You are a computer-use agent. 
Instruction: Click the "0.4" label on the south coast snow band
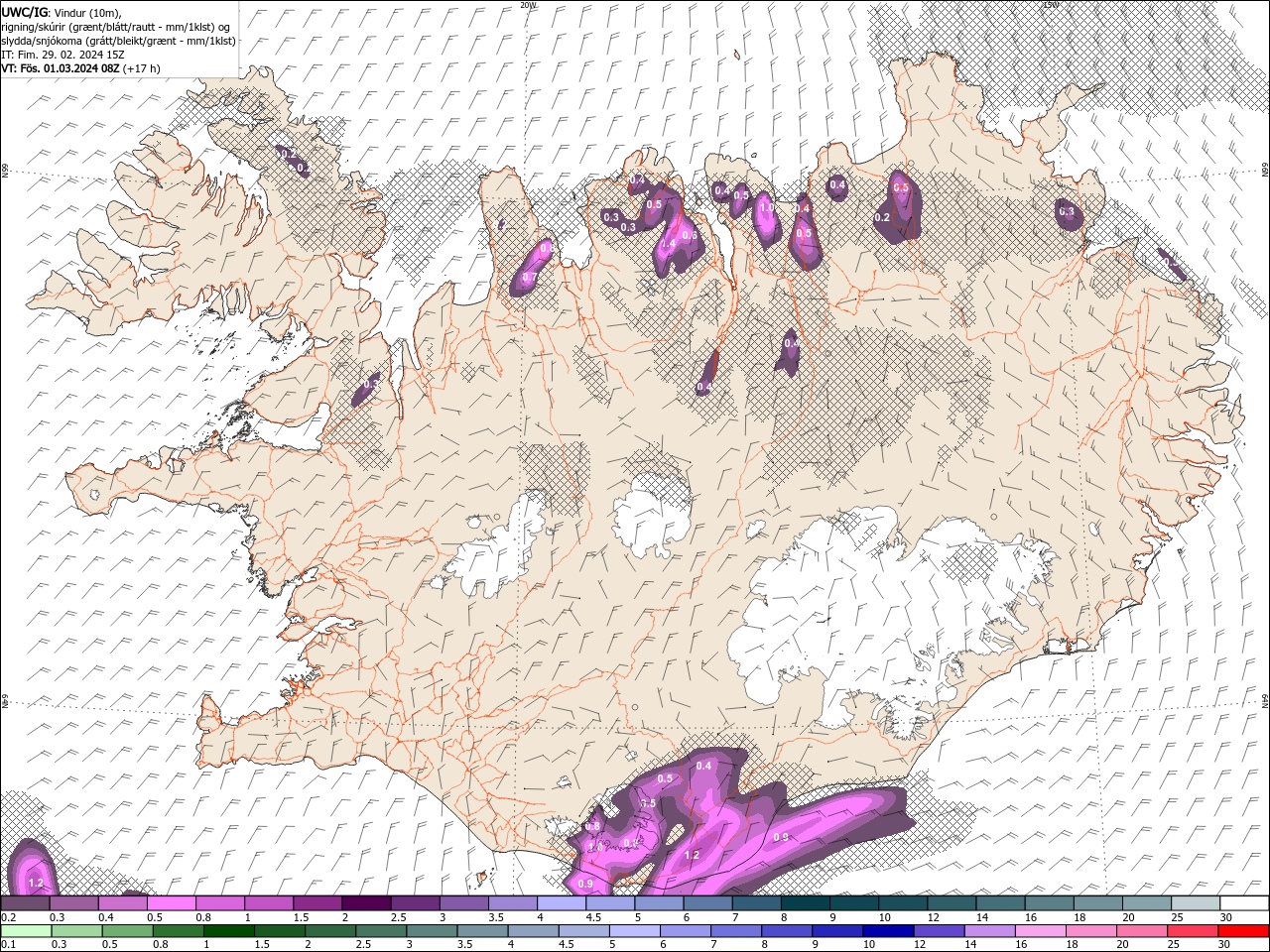pyautogui.click(x=704, y=766)
